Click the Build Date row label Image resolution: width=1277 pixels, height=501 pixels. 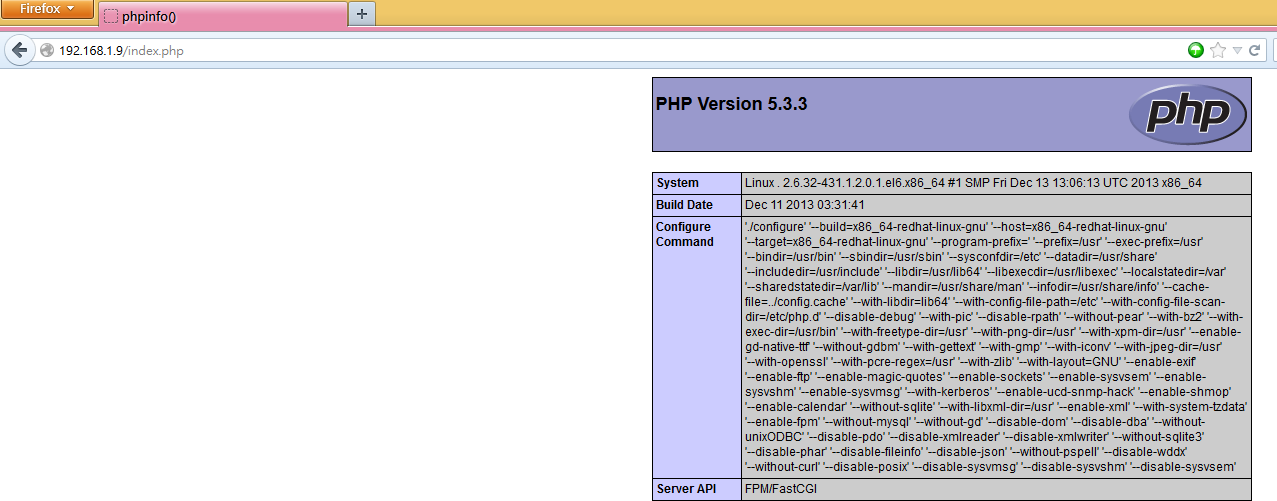click(x=684, y=205)
